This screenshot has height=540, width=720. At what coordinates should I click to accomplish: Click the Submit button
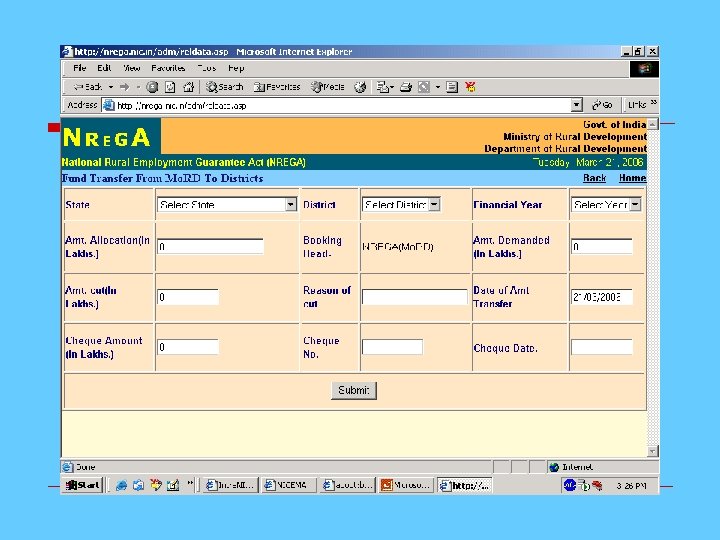tap(354, 390)
